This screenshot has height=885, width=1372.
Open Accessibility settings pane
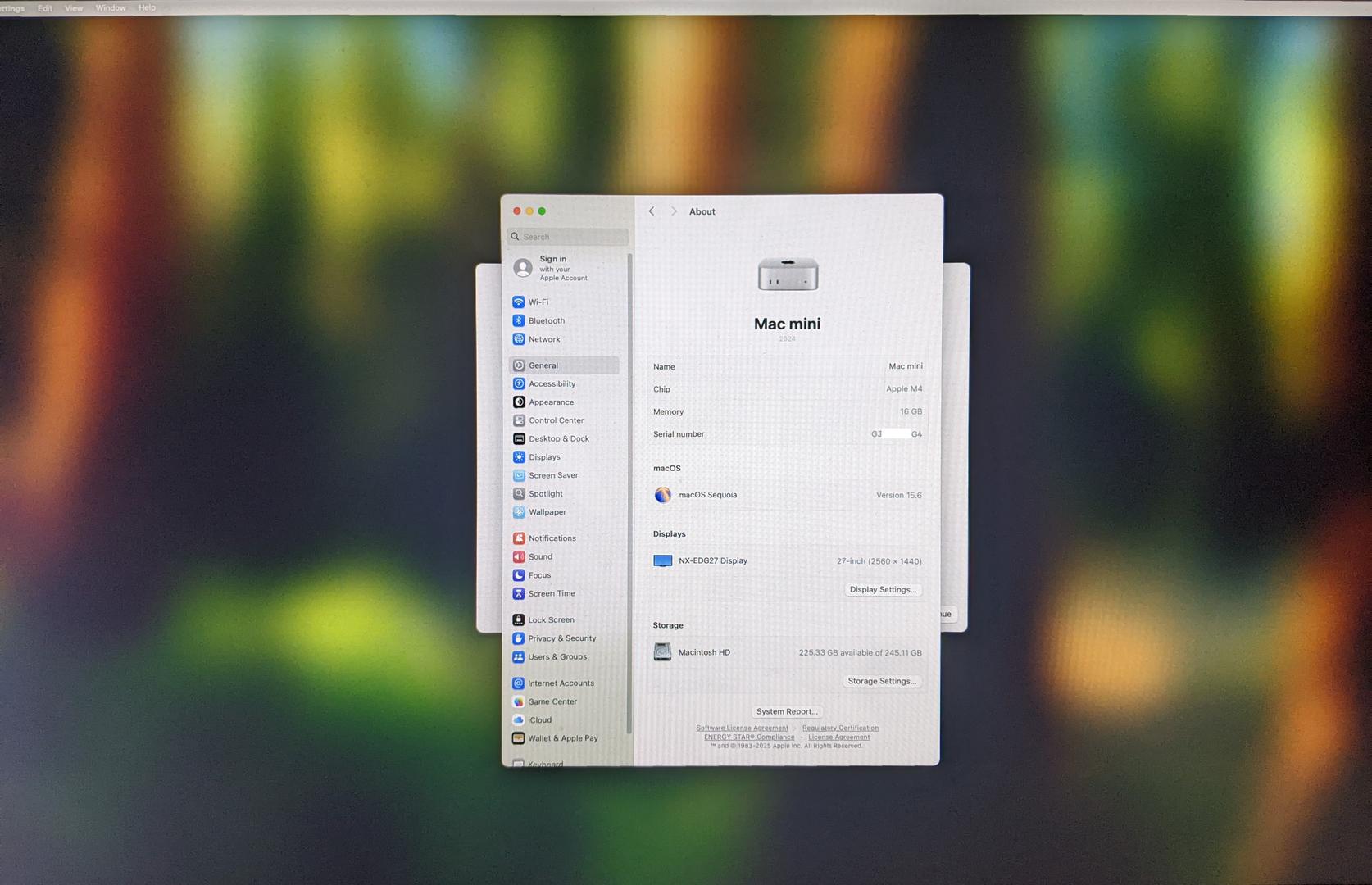[x=551, y=384]
